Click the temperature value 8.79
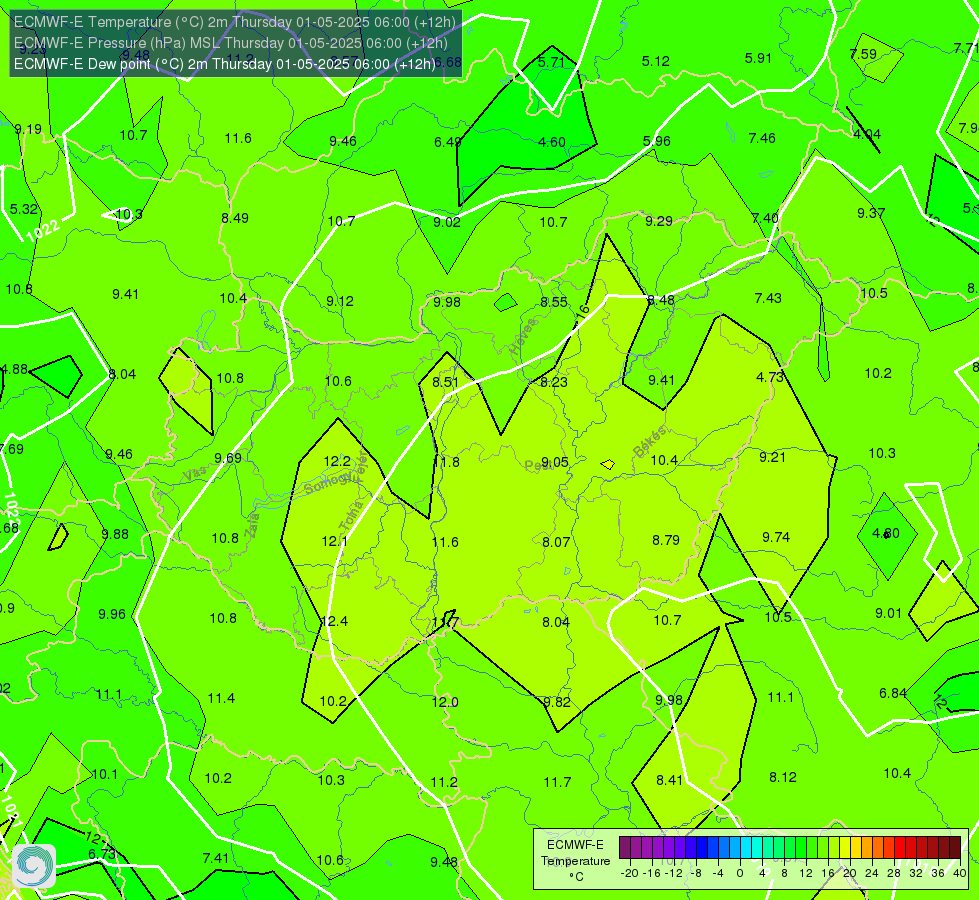Screen dimensions: 979x900 pyautogui.click(x=666, y=540)
